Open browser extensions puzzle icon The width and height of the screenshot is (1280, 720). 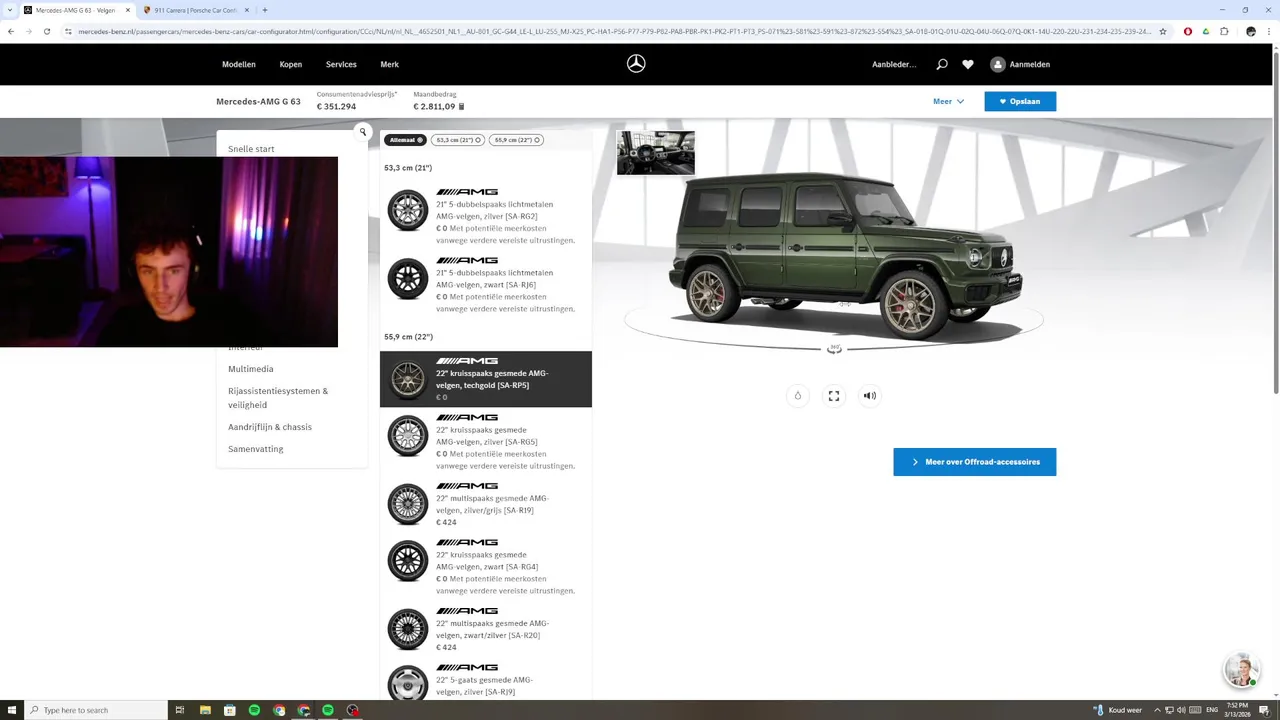coord(1224,31)
